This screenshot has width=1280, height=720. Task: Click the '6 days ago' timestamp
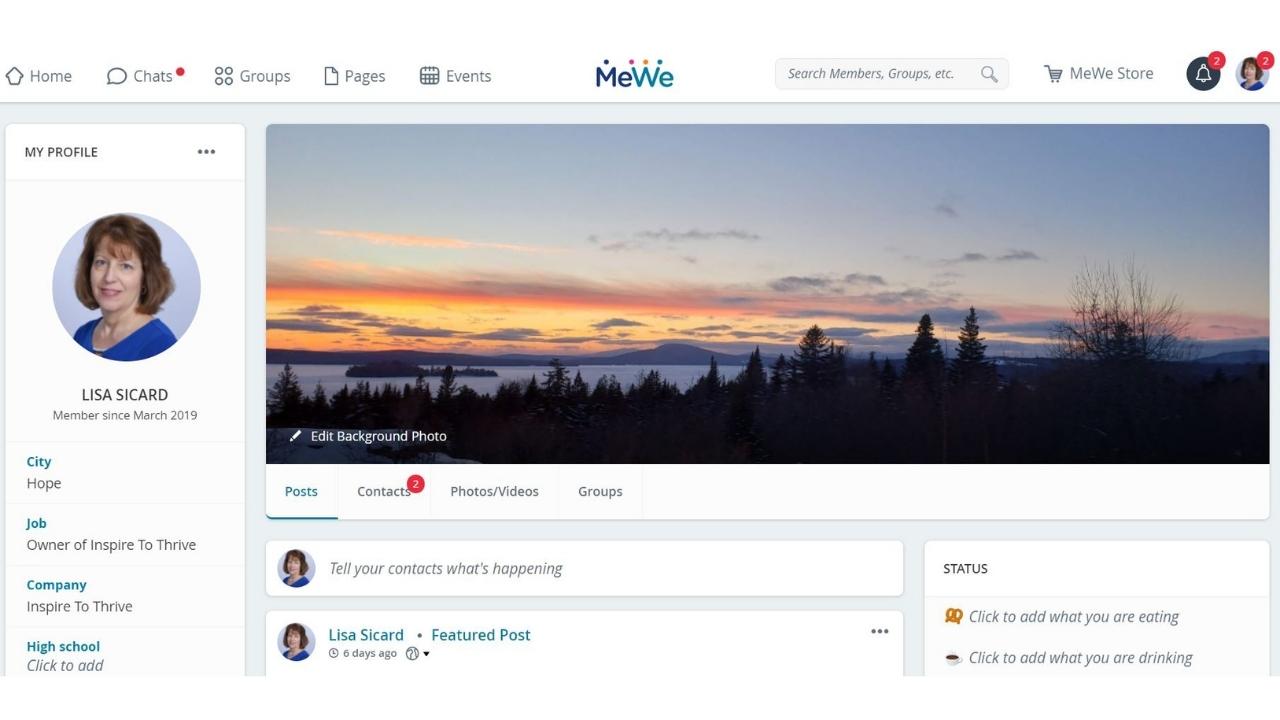[370, 654]
